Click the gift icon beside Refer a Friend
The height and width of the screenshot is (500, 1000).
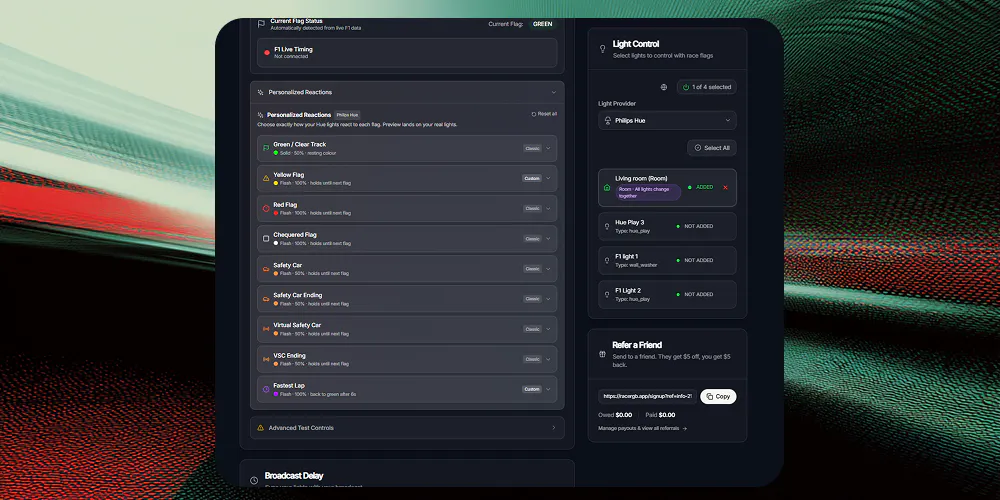point(602,355)
